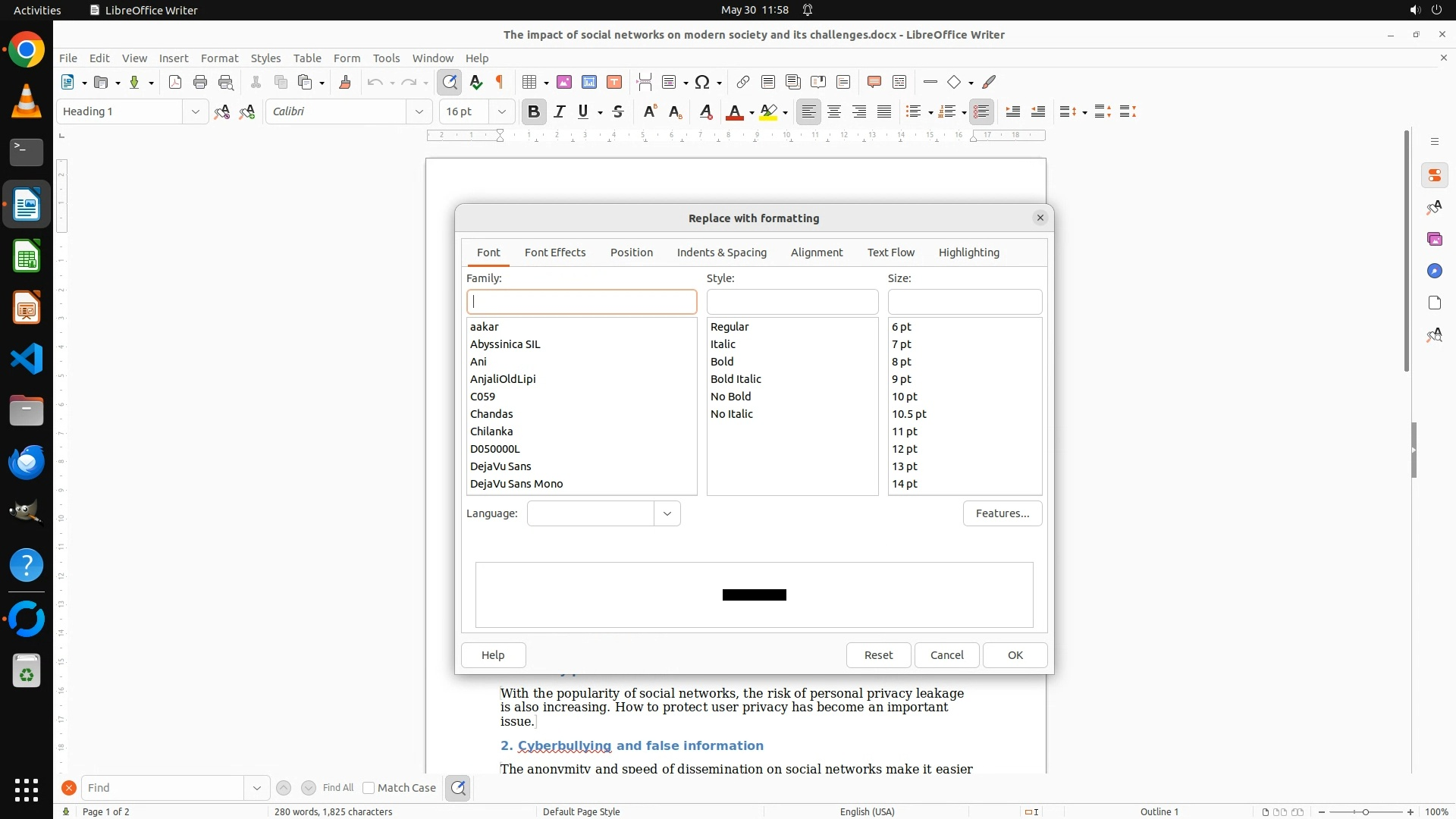Click the Features... button
The height and width of the screenshot is (819, 1456).
[1002, 513]
